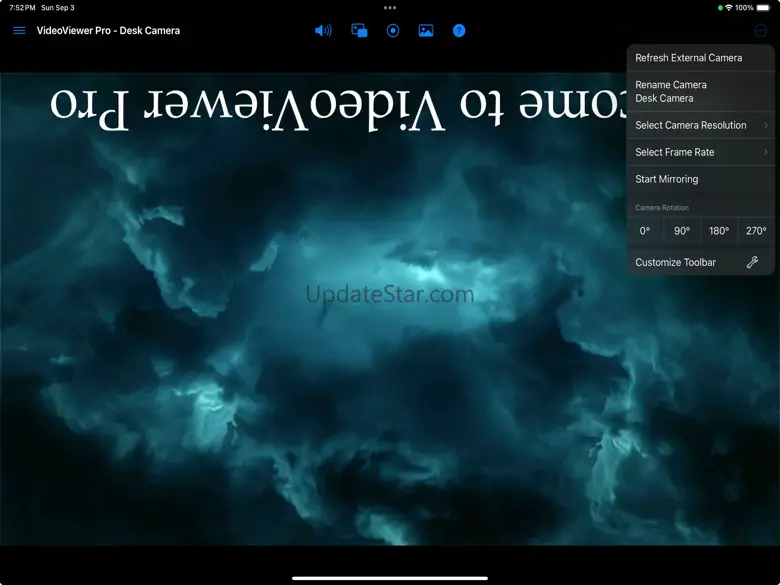The height and width of the screenshot is (585, 780).
Task: Tap the battery indicator in status bar
Action: (763, 7)
